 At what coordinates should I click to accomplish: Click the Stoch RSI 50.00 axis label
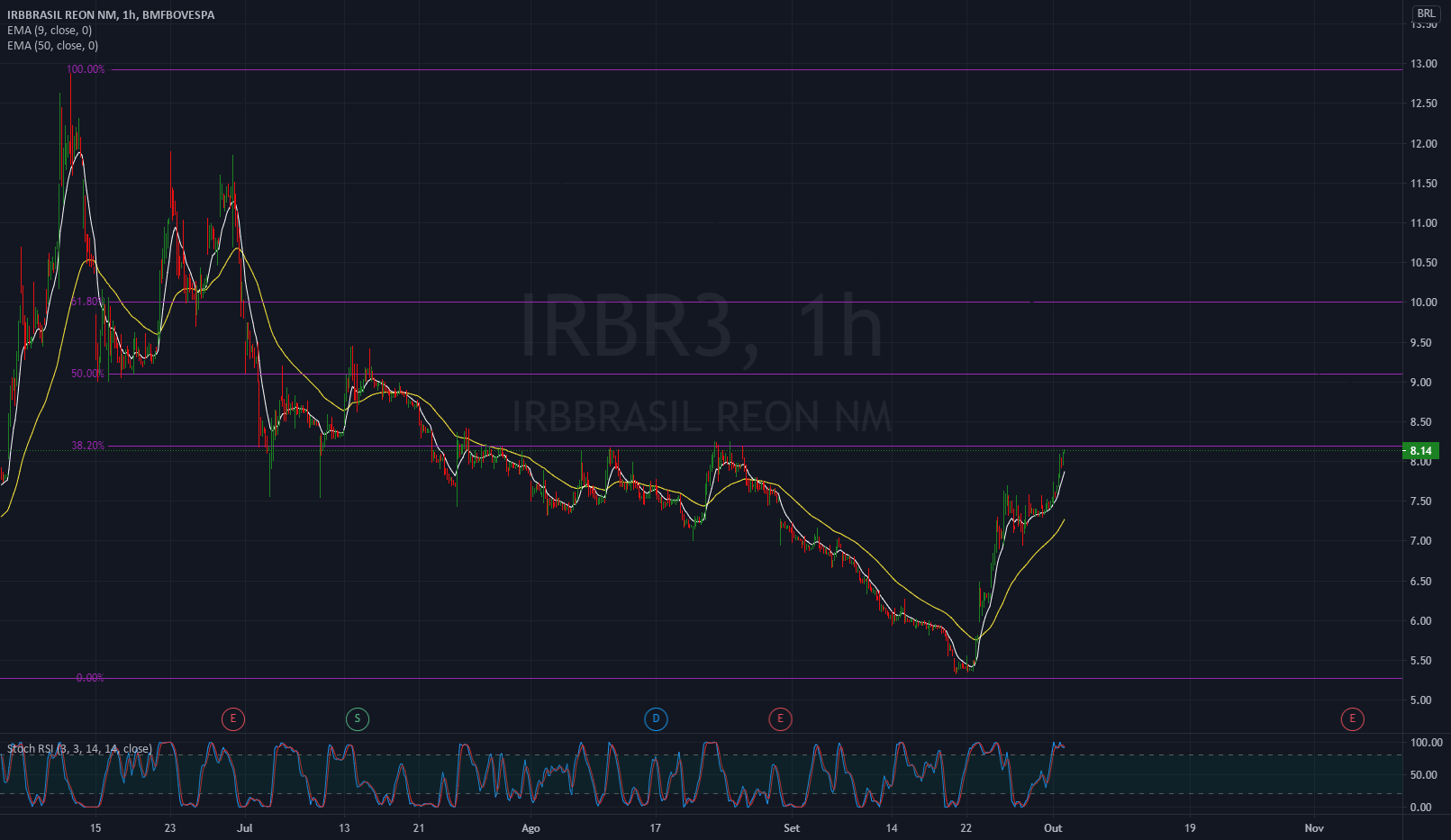[x=1424, y=775]
